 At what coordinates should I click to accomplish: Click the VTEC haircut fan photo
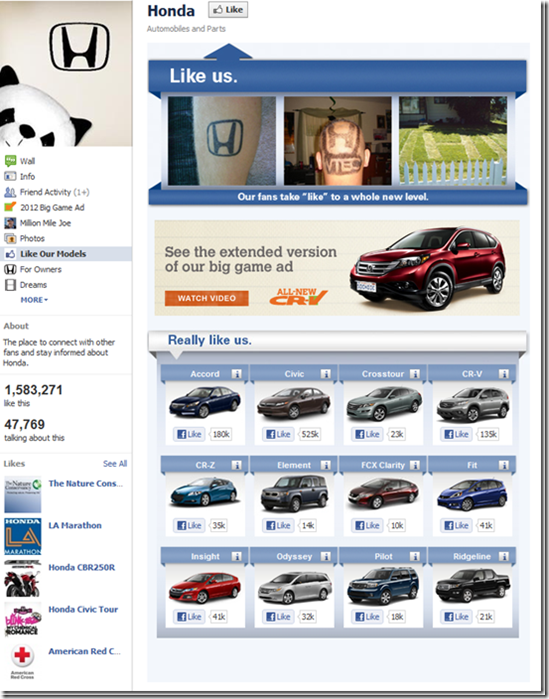(x=338, y=140)
